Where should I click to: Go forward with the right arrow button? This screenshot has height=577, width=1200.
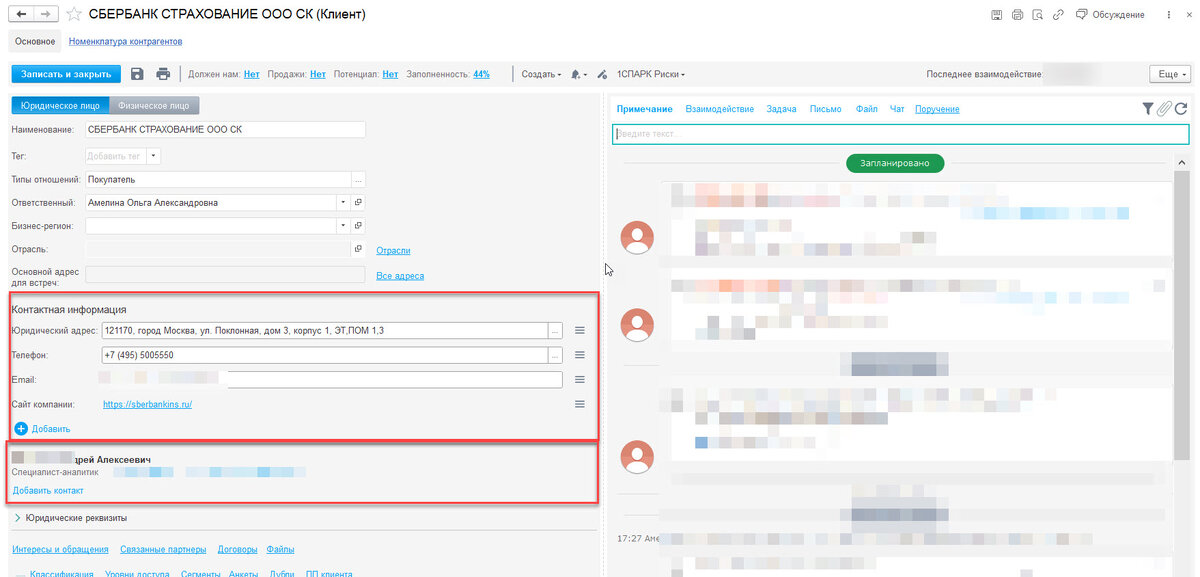(45, 14)
